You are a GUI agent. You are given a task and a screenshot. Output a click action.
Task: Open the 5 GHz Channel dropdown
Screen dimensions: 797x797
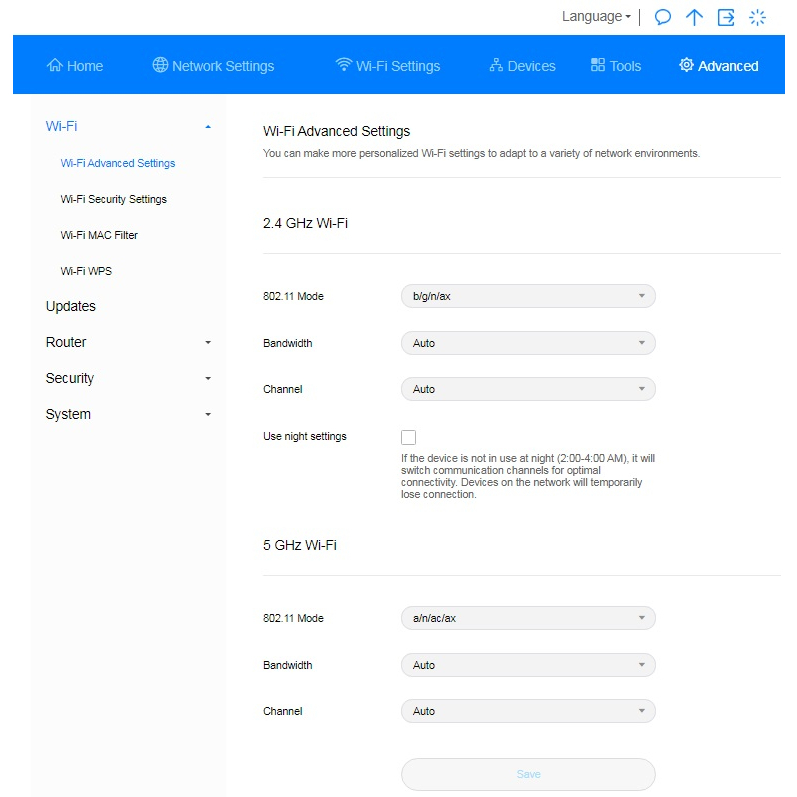click(x=528, y=711)
